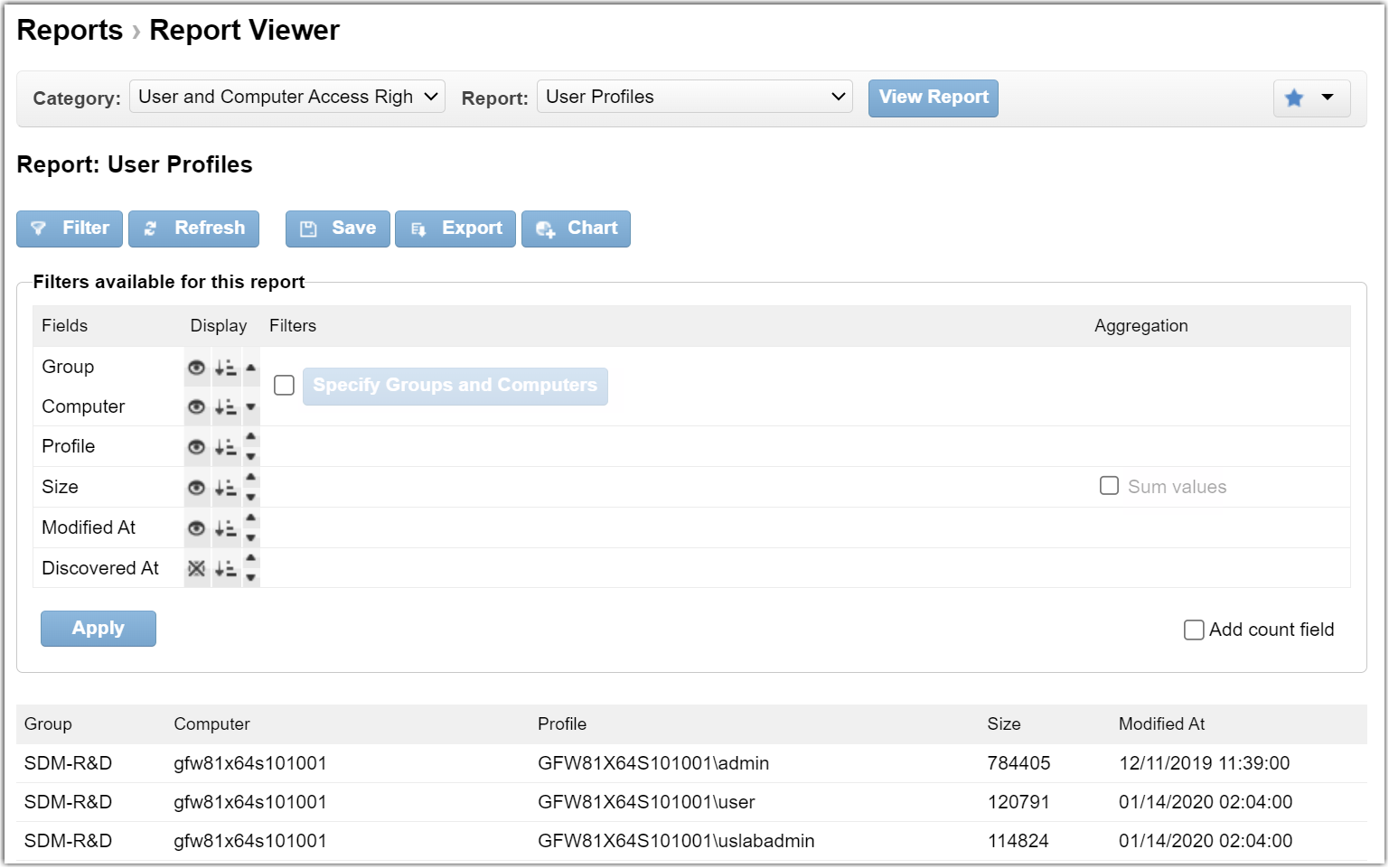Click the Filter funnel button
Screen dimensions: 1389x868
[70, 229]
